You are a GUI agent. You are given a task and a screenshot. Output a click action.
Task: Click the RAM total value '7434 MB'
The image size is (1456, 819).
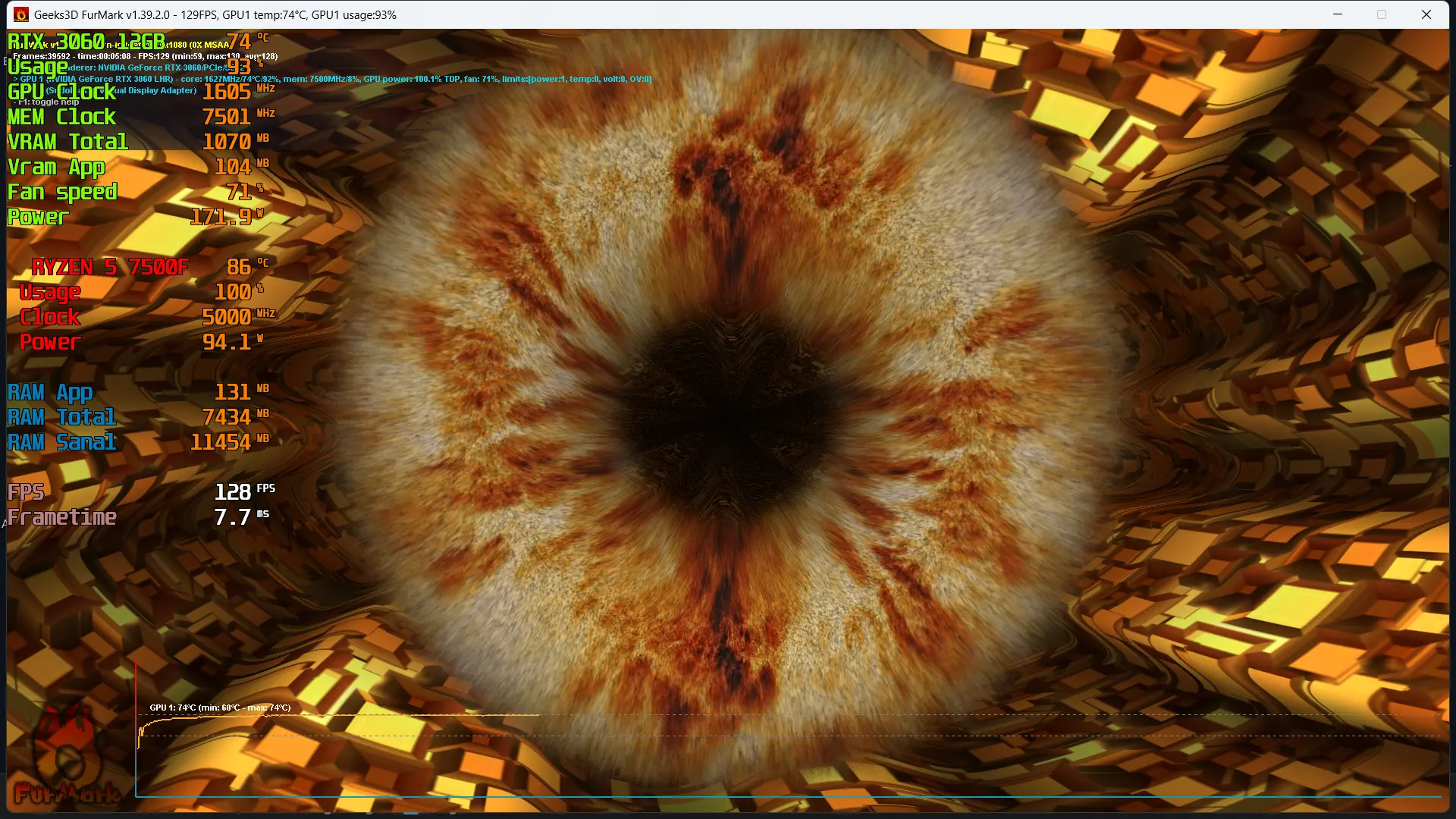pos(236,417)
